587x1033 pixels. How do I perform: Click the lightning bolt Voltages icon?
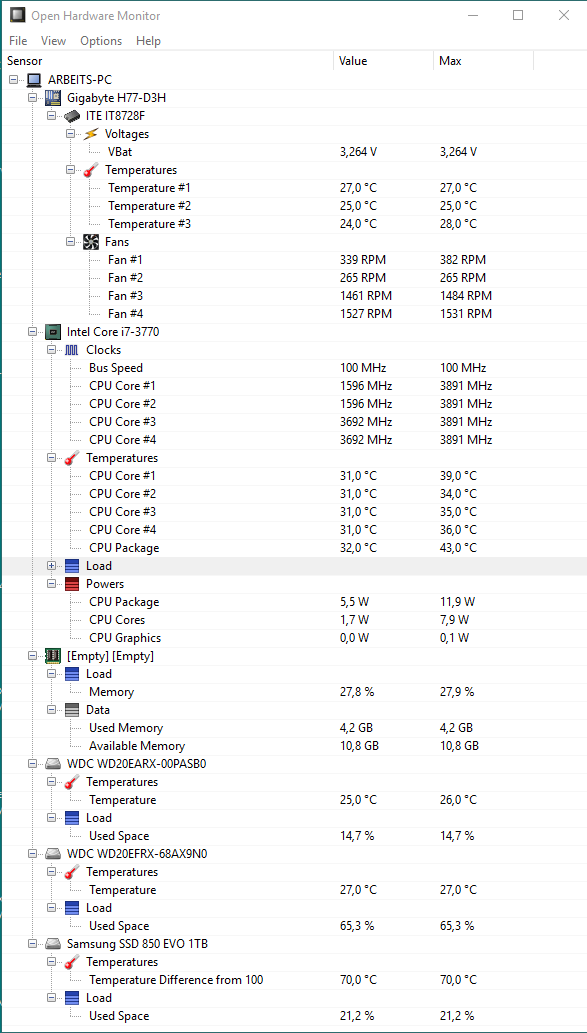(91, 134)
